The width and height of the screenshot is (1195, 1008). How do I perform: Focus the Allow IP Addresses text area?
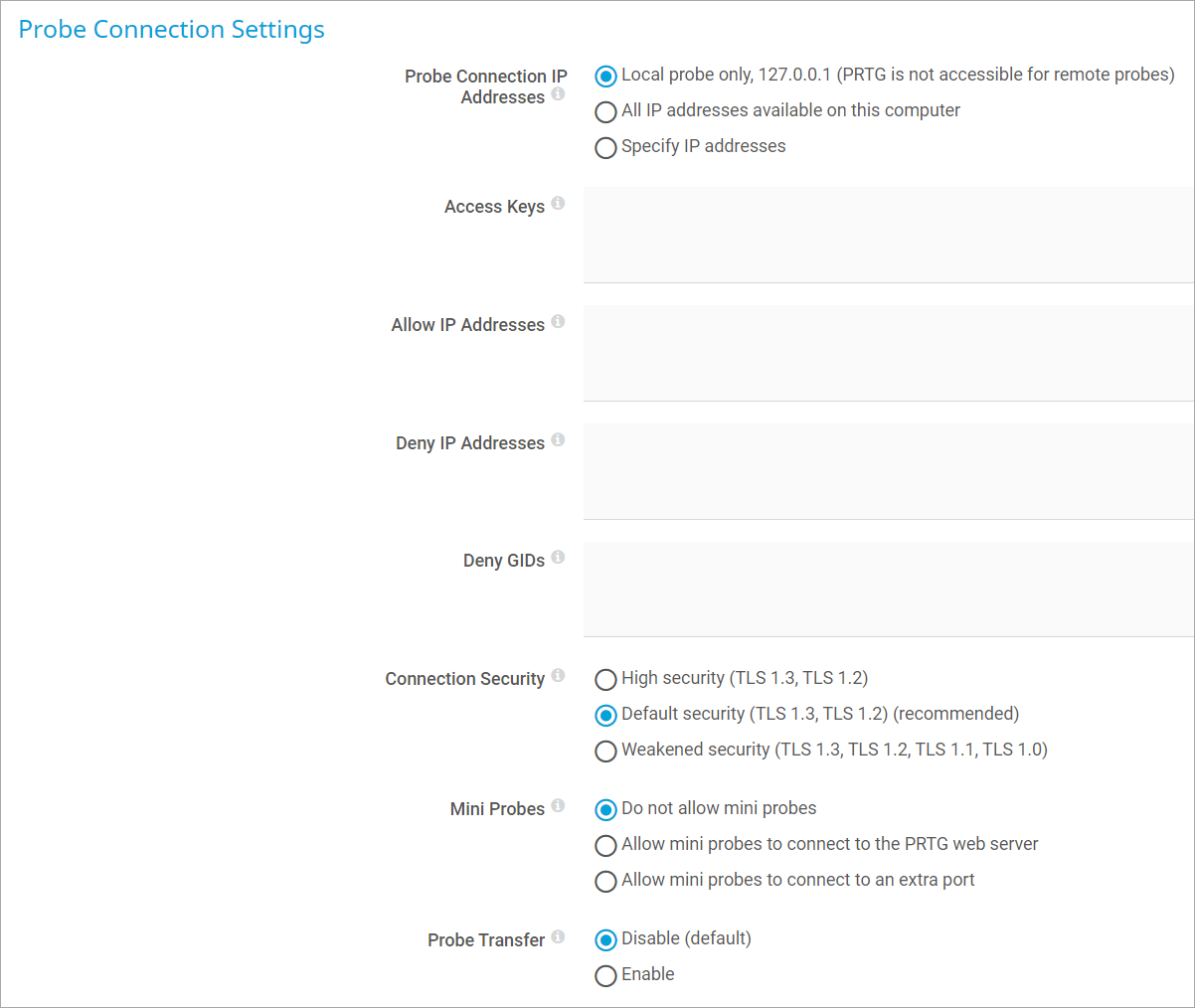click(x=888, y=353)
